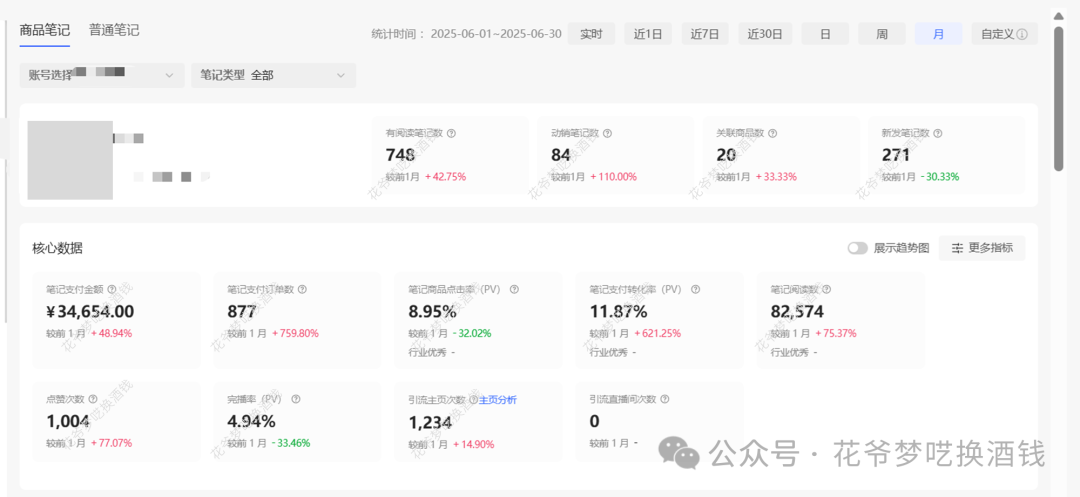Click help icon next to 点赞次数

[x=93, y=399]
